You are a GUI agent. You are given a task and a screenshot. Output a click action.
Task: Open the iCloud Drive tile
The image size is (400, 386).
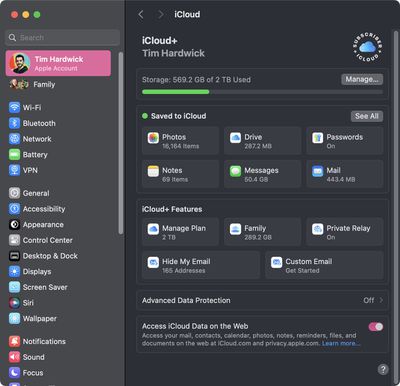click(262, 141)
